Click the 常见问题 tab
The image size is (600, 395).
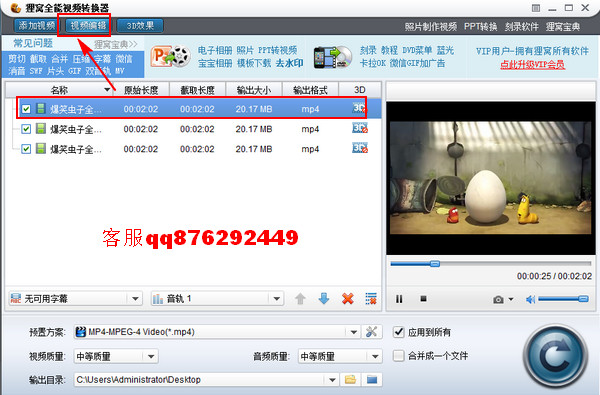[33, 43]
